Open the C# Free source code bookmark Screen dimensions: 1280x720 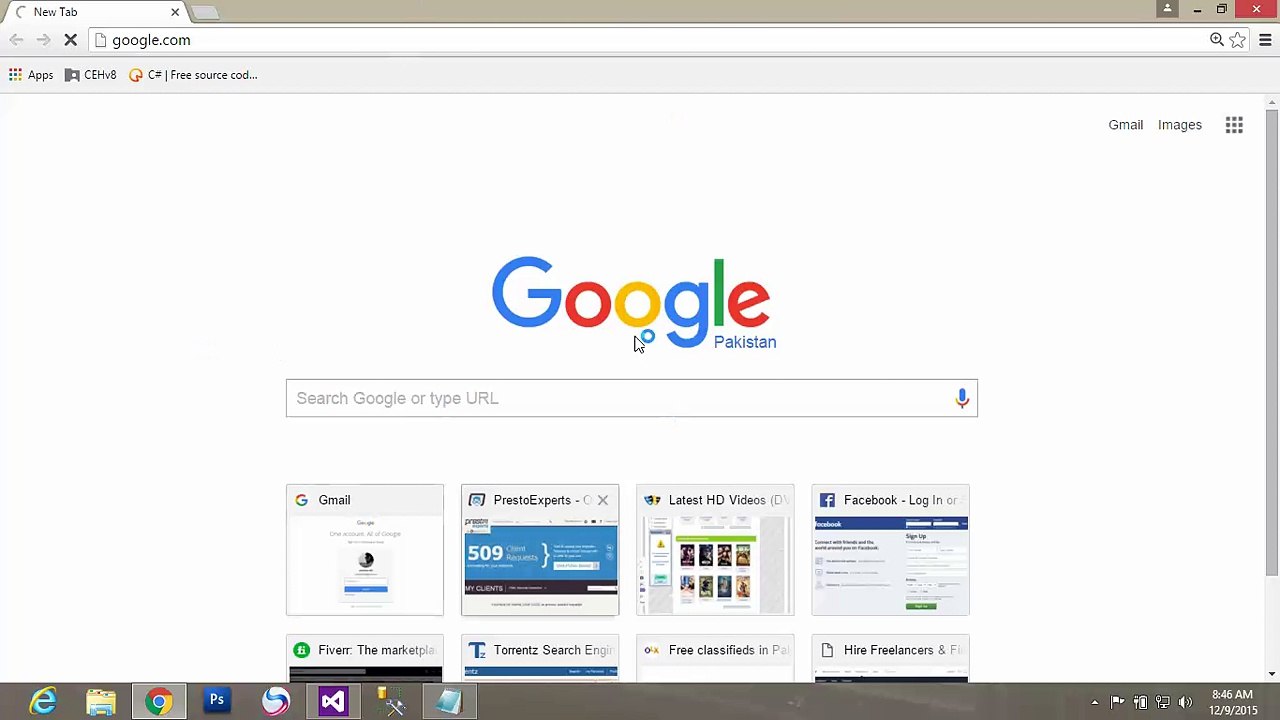(x=193, y=75)
